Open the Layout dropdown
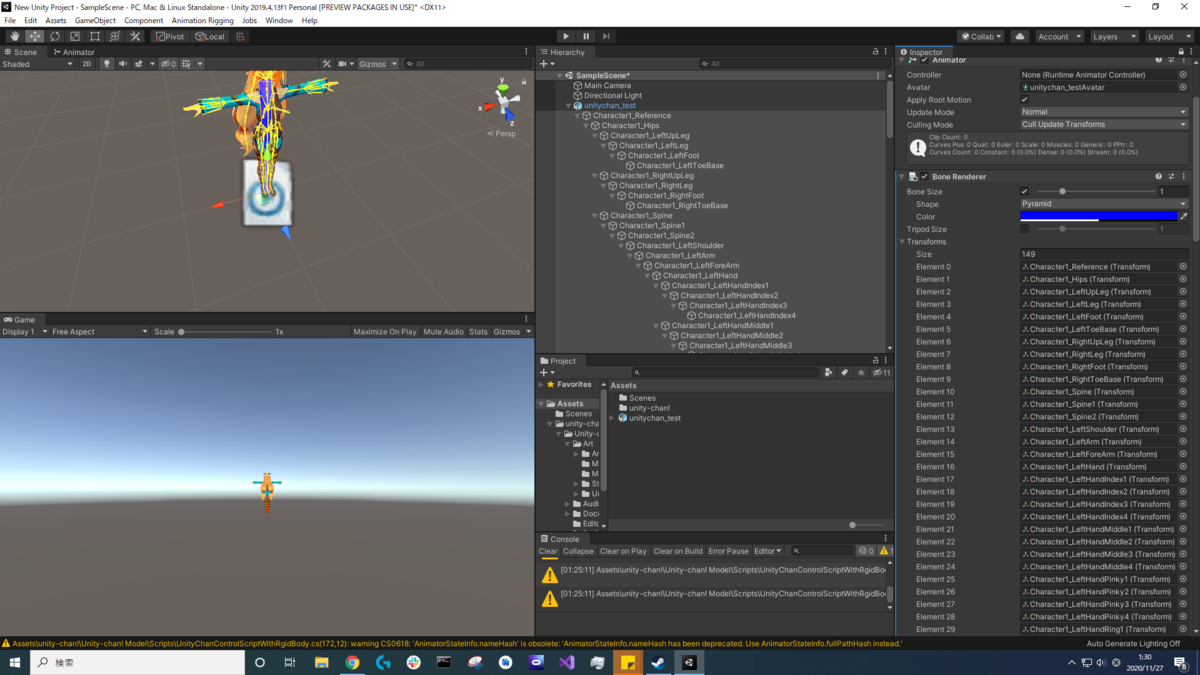The image size is (1200, 675). [x=1169, y=36]
